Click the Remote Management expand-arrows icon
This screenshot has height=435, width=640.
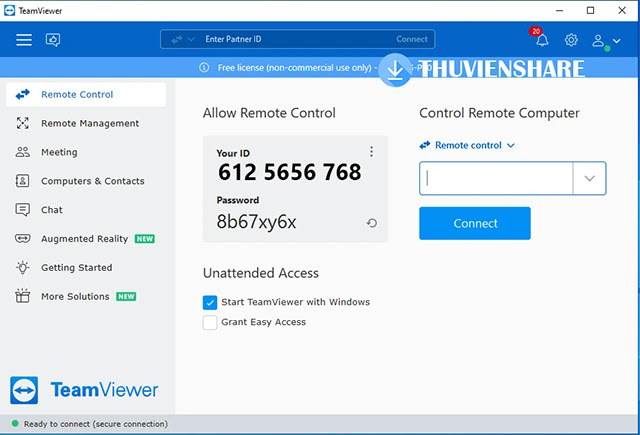coord(22,123)
